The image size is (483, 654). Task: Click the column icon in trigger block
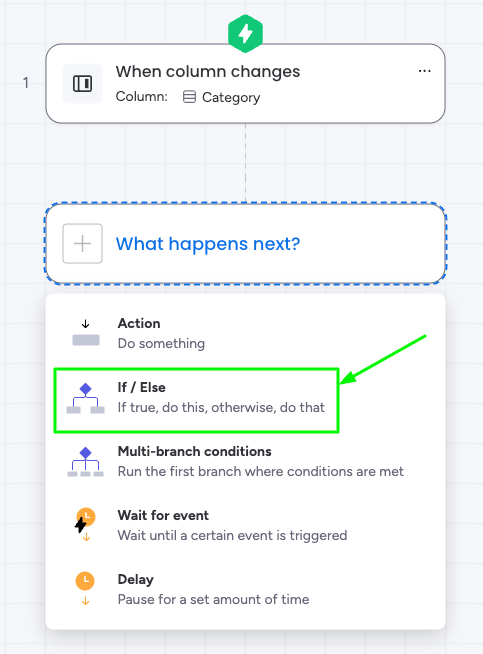point(83,83)
